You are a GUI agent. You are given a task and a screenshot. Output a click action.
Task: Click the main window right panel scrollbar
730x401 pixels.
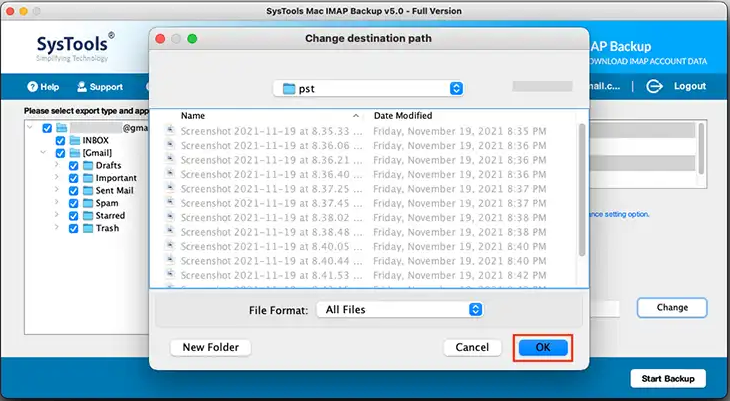coord(702,149)
